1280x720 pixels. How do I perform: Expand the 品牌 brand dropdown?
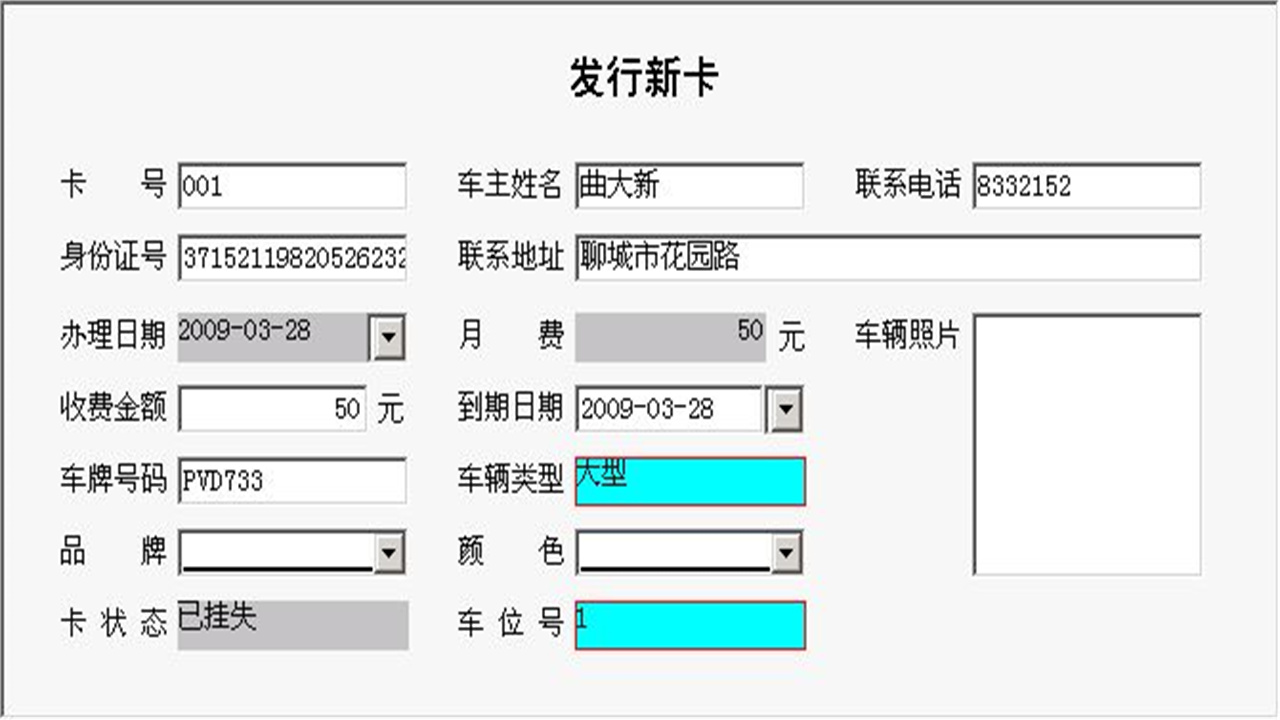(391, 552)
